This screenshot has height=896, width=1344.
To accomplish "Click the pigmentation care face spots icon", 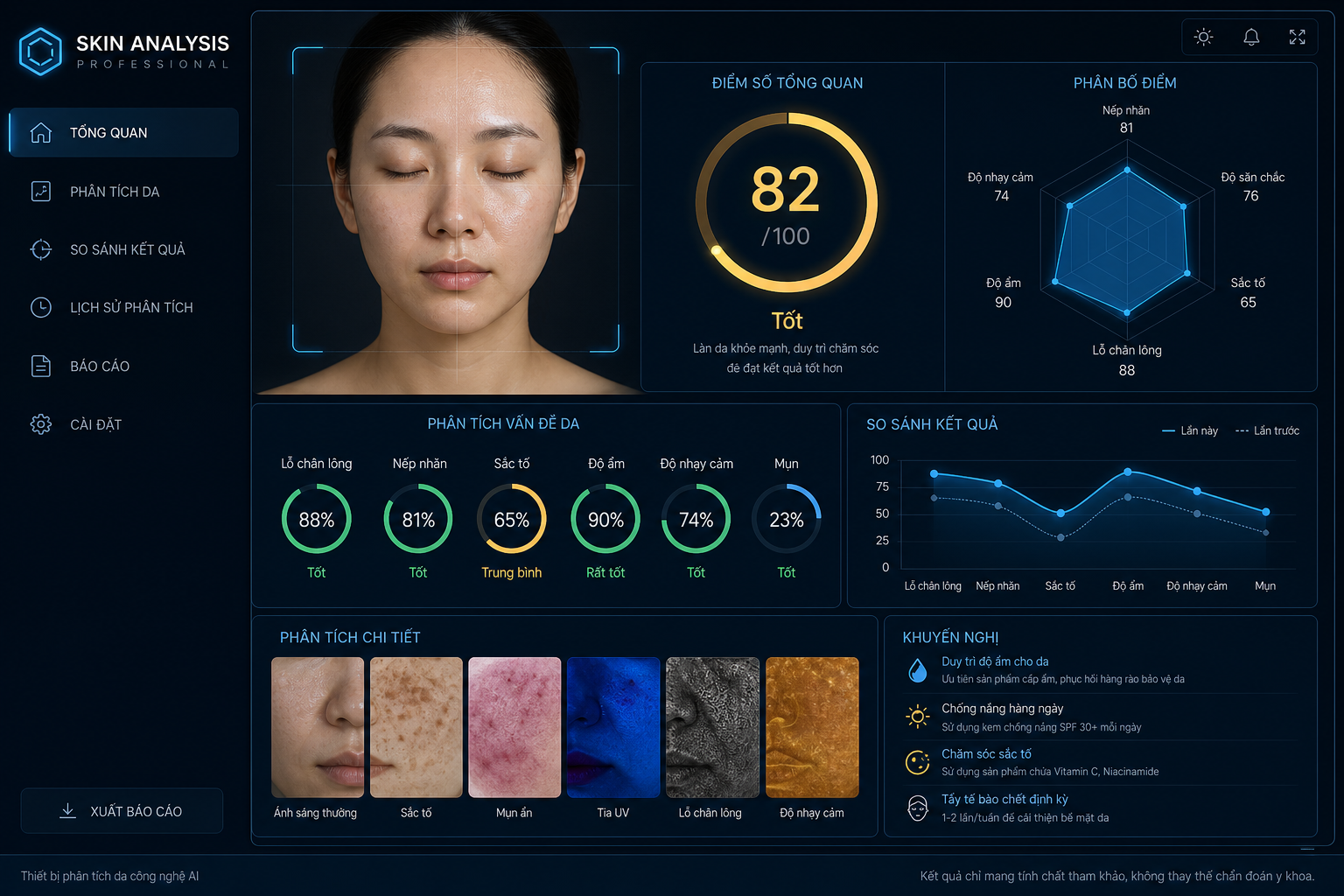I will 917,762.
